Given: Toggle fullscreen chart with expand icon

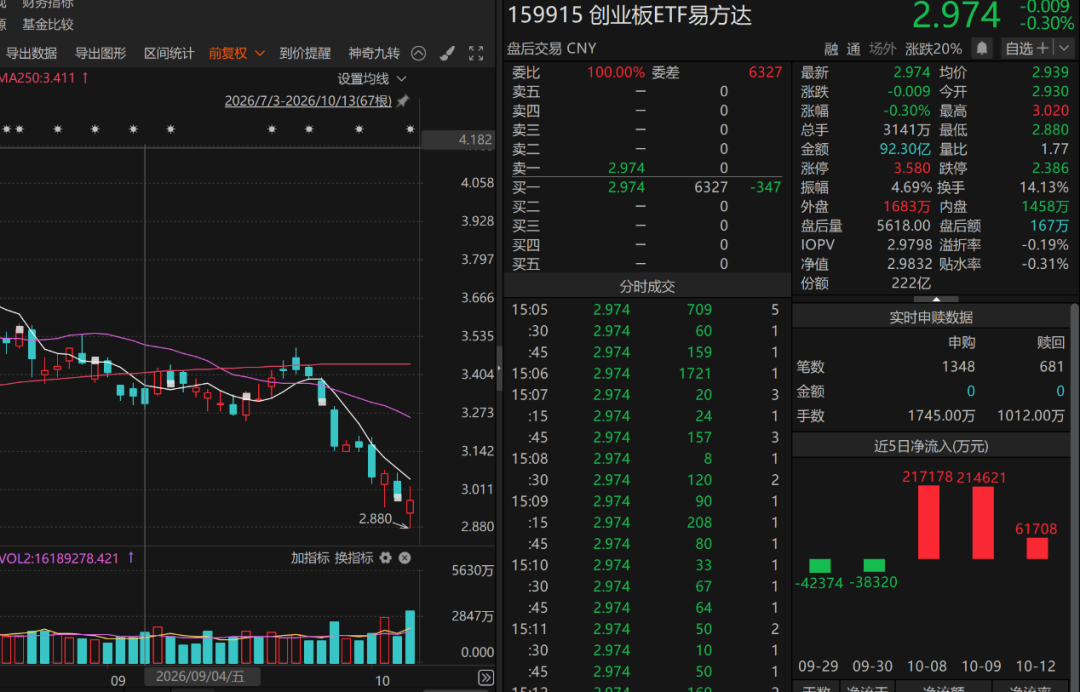Looking at the screenshot, I should pyautogui.click(x=476, y=53).
